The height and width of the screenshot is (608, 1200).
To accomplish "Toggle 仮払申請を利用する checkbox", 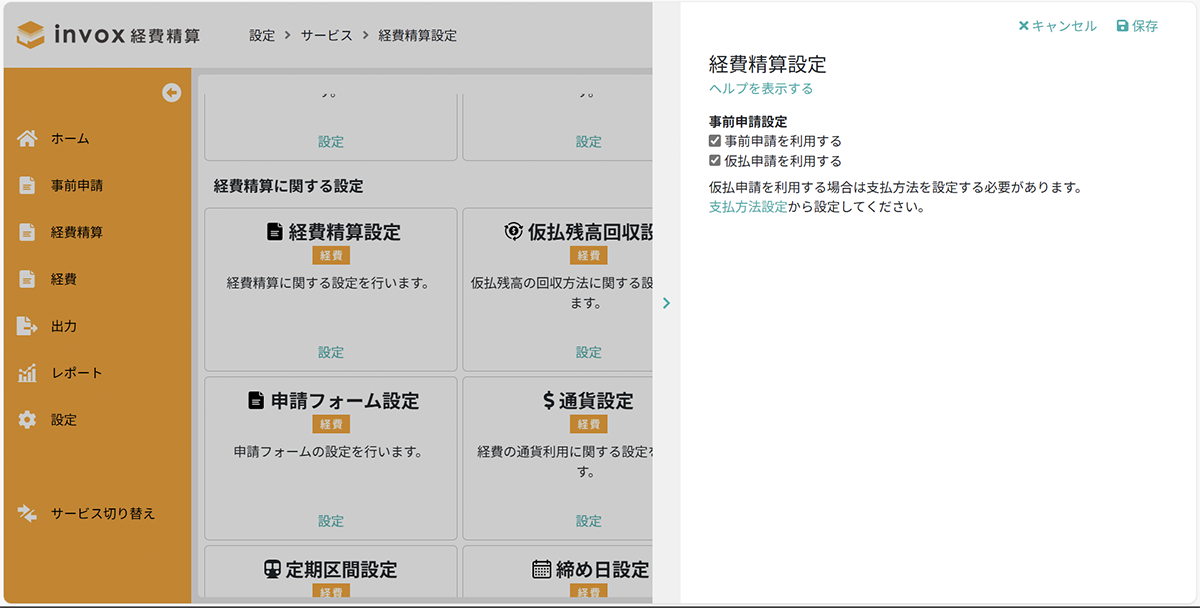I will (715, 160).
